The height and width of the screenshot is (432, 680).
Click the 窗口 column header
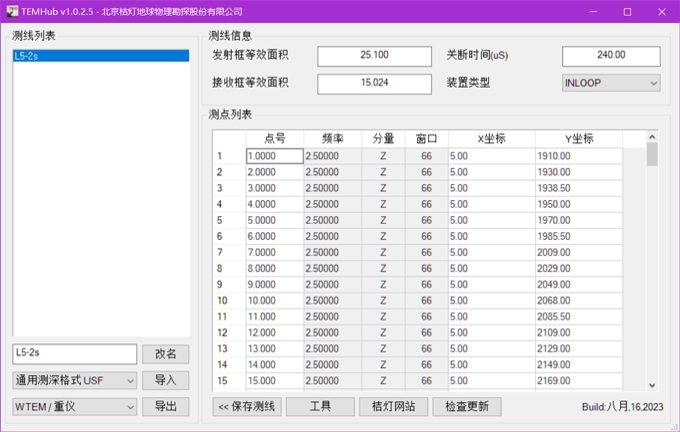point(427,139)
